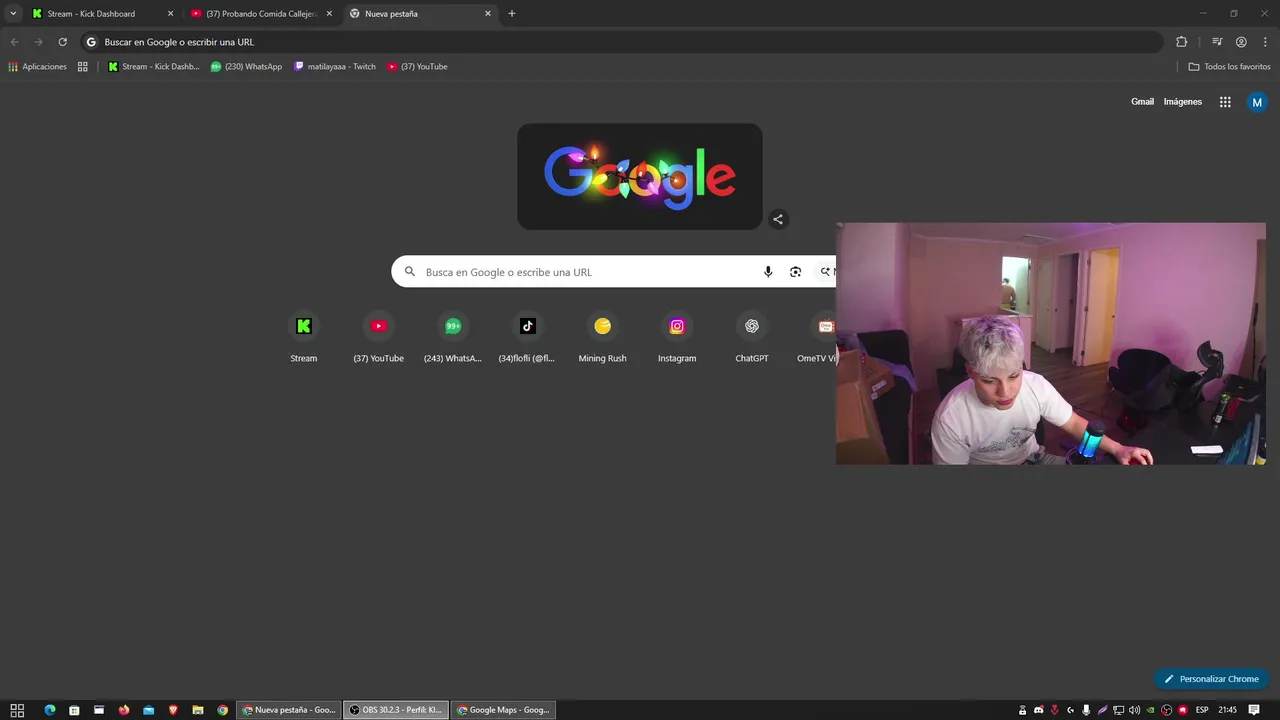Open the Windows Start menu

(17, 710)
